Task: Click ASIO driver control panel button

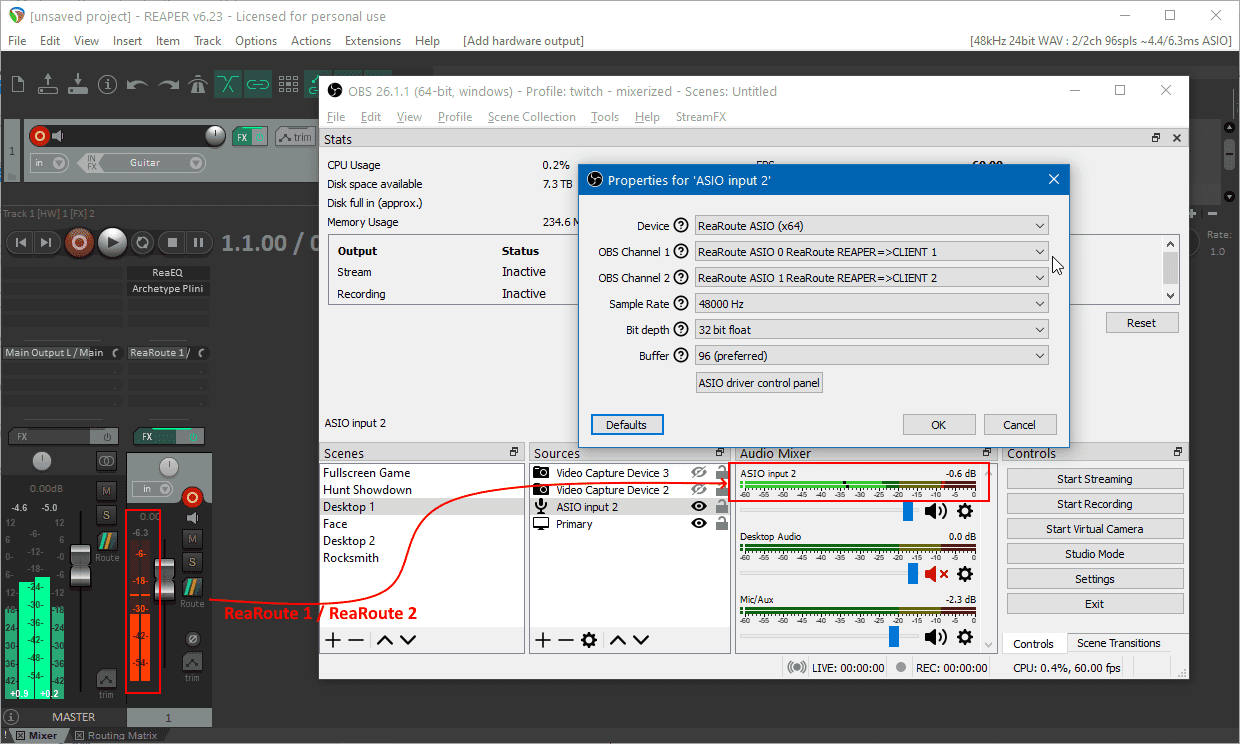Action: point(759,383)
